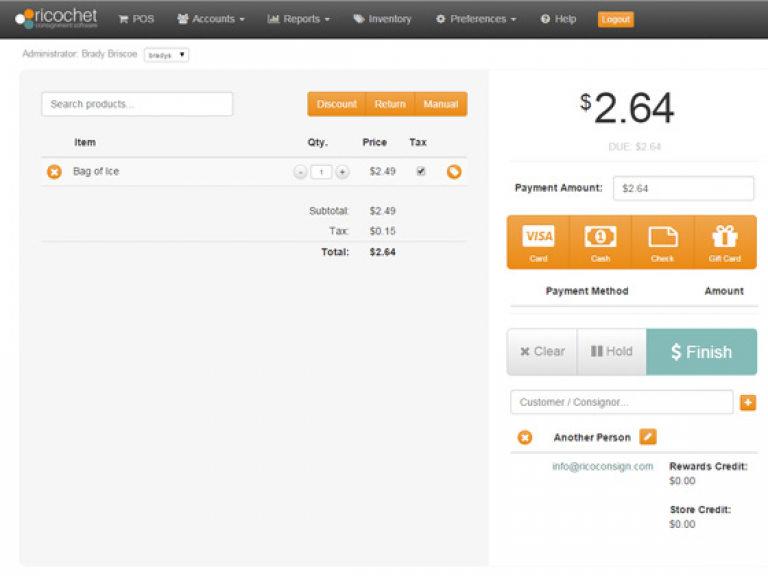The image size is (768, 576).
Task: Put the sale on Hold
Action: (612, 352)
